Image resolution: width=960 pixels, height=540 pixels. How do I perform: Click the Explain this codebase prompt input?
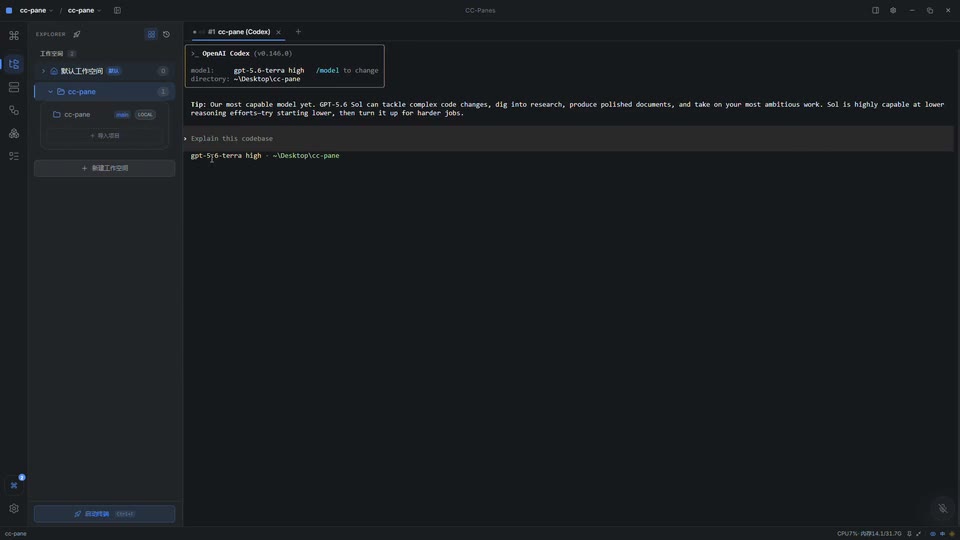click(569, 138)
